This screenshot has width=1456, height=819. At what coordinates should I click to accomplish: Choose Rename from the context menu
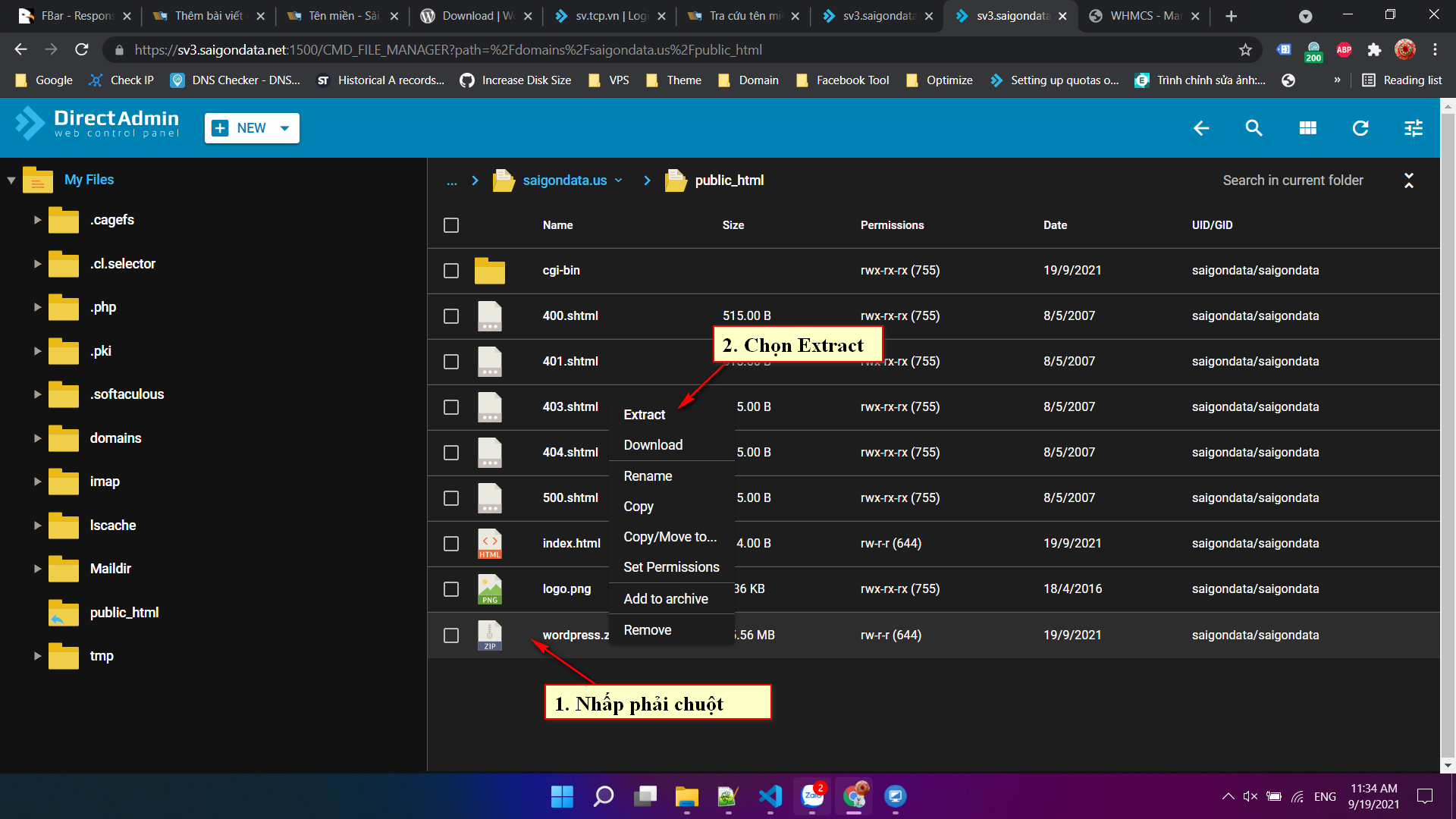point(648,476)
